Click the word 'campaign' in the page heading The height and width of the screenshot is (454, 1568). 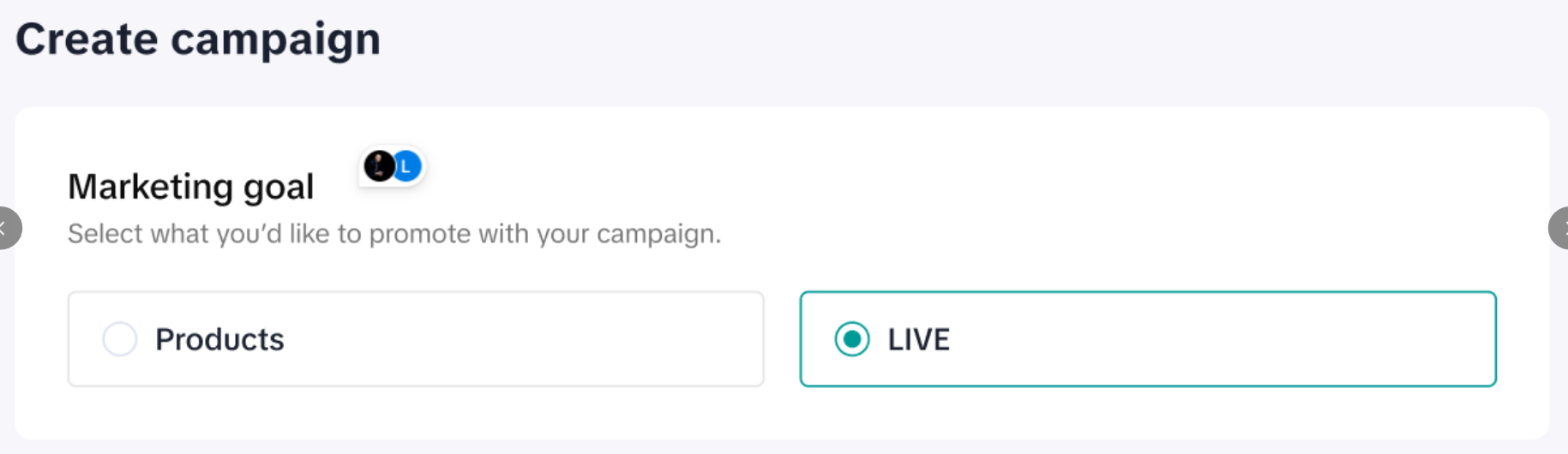(275, 40)
